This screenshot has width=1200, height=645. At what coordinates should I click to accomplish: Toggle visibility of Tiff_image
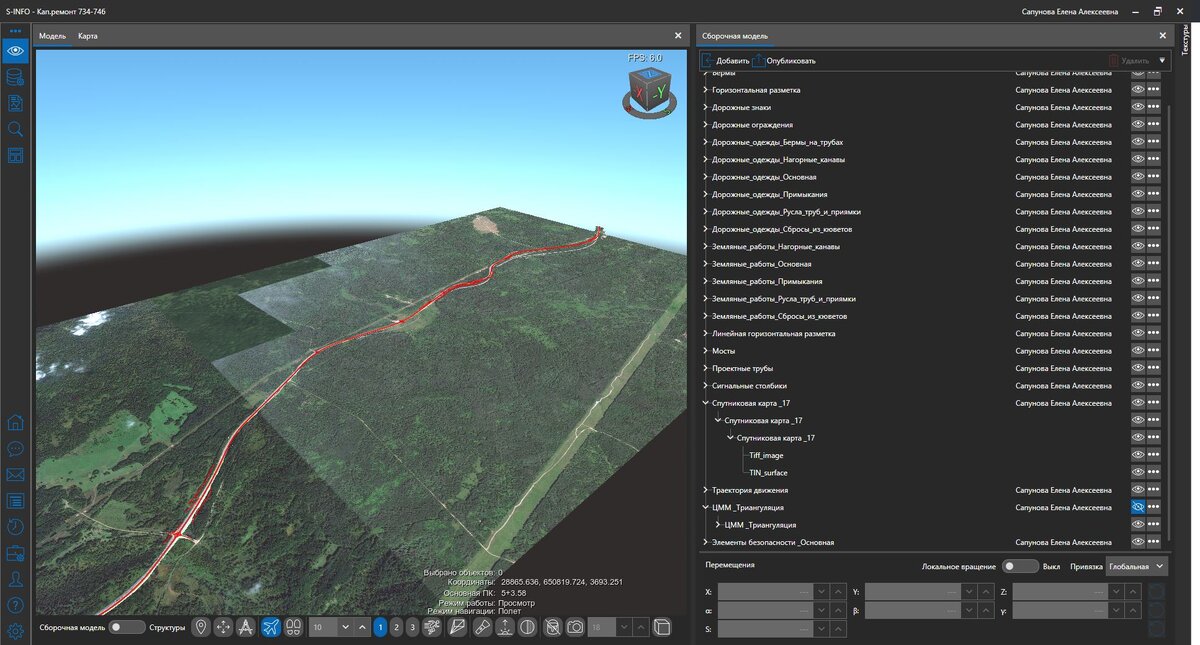(x=1138, y=455)
